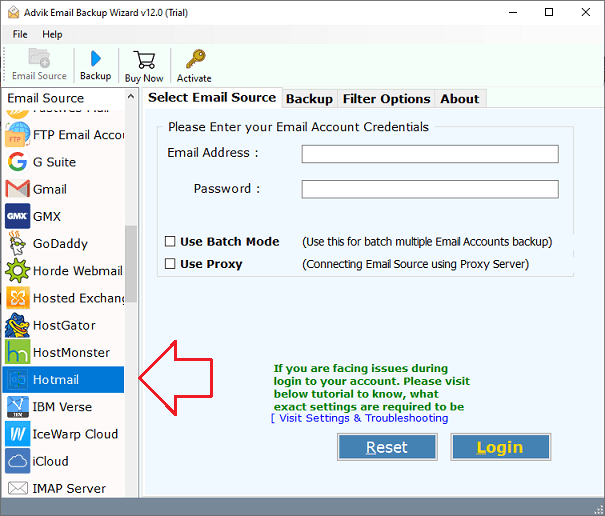Click the Activate key icon
This screenshot has width=605, height=516.
pos(195,59)
